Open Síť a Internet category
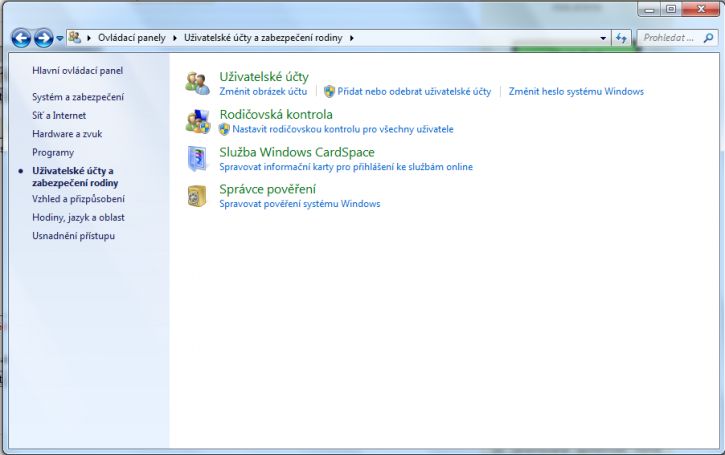This screenshot has height=455, width=725. click(x=59, y=116)
